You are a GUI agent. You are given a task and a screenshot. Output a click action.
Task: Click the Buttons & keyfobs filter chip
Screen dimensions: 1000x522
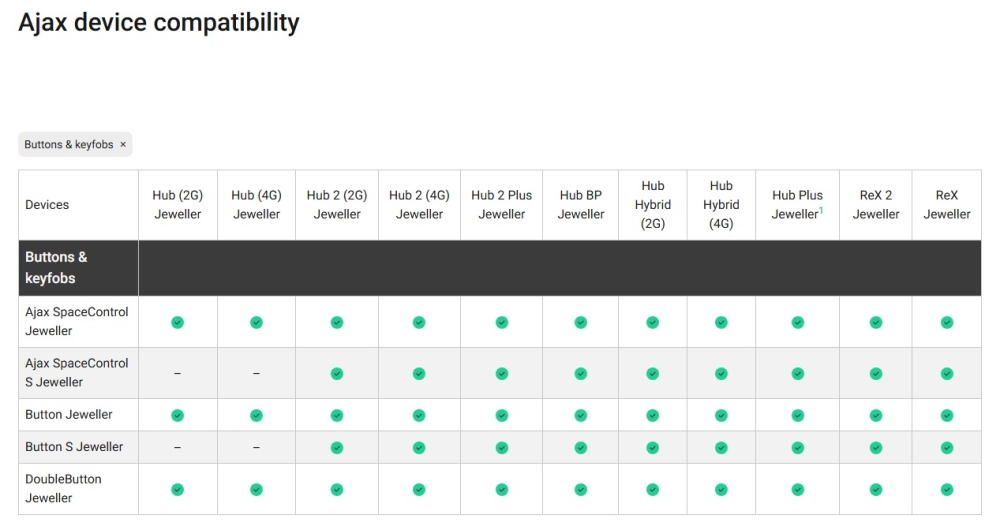click(x=69, y=145)
